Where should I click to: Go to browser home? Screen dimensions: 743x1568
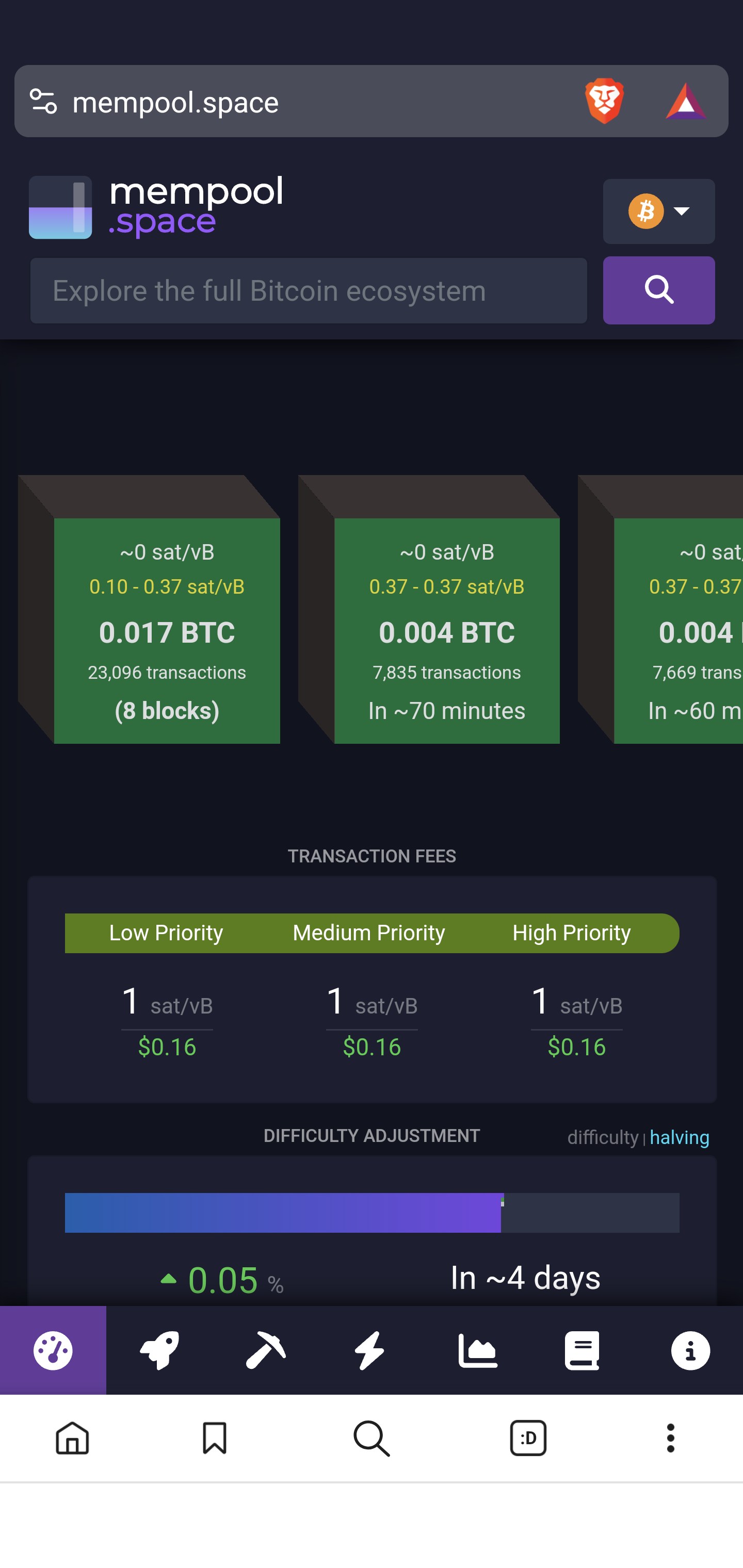[72, 1438]
